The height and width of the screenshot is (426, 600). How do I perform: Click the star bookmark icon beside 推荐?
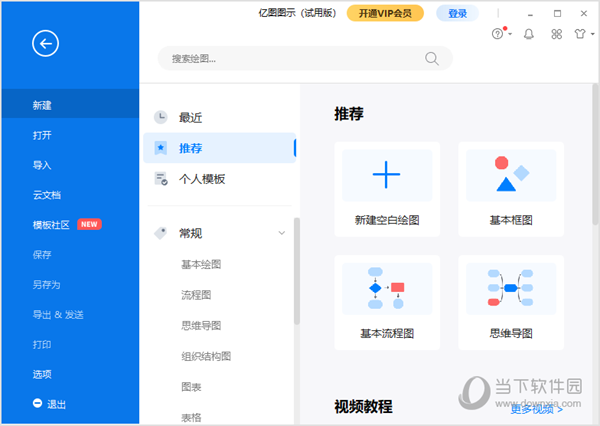click(x=161, y=148)
